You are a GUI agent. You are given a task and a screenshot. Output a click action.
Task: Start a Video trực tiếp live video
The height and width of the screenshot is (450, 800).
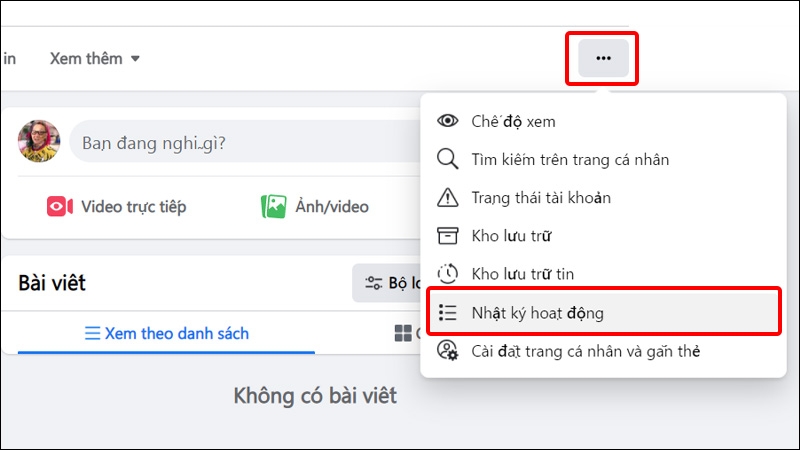click(x=116, y=207)
